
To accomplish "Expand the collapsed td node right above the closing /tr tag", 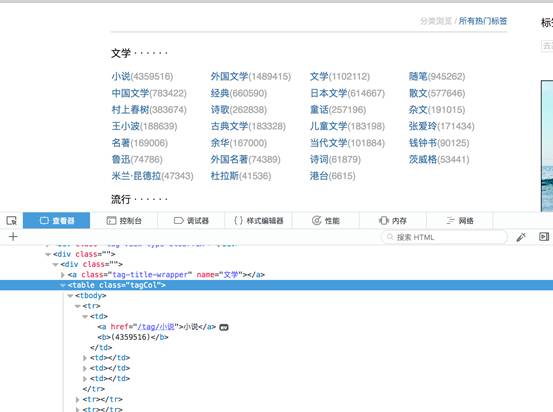I will point(85,379).
